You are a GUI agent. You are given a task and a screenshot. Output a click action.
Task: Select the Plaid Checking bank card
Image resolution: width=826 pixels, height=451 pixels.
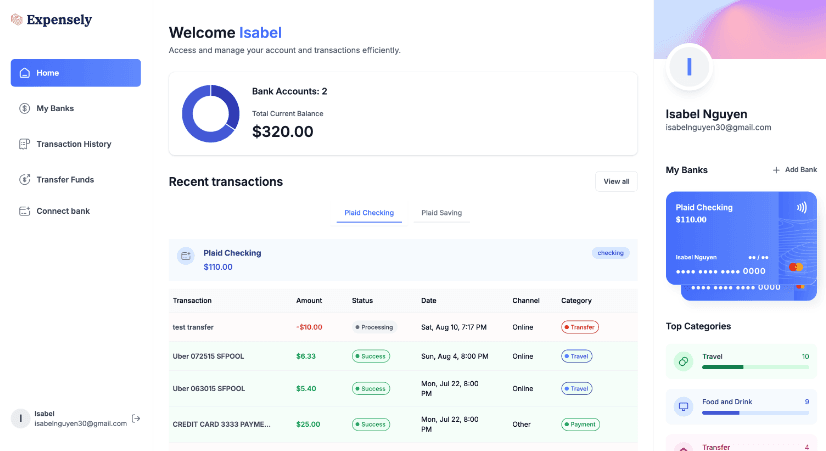741,238
